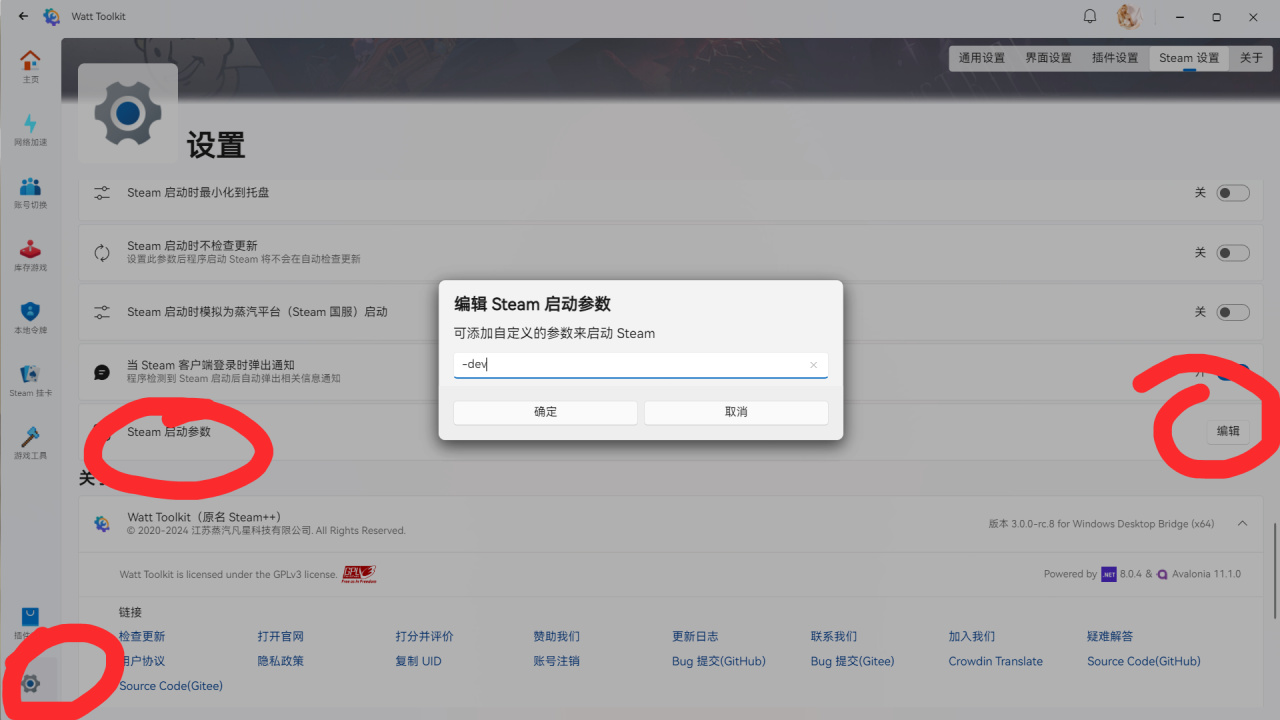The height and width of the screenshot is (720, 1280).
Task: Click the large settings gear header icon
Action: (x=127, y=113)
